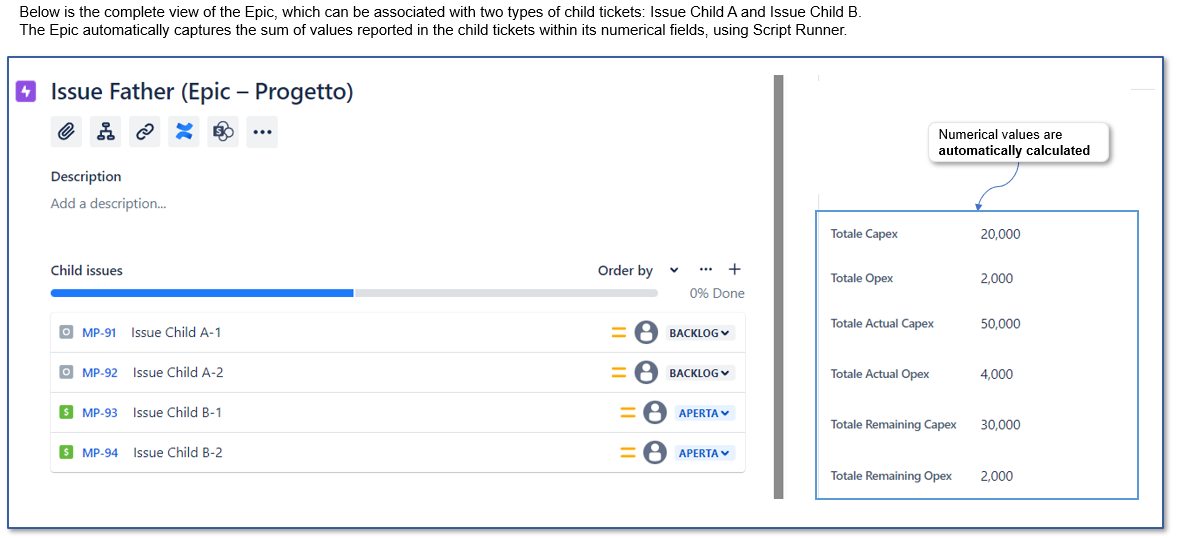Screen dimensions: 1179x538
Task: Click the SharePoint integration icon
Action: pyautogui.click(x=223, y=132)
